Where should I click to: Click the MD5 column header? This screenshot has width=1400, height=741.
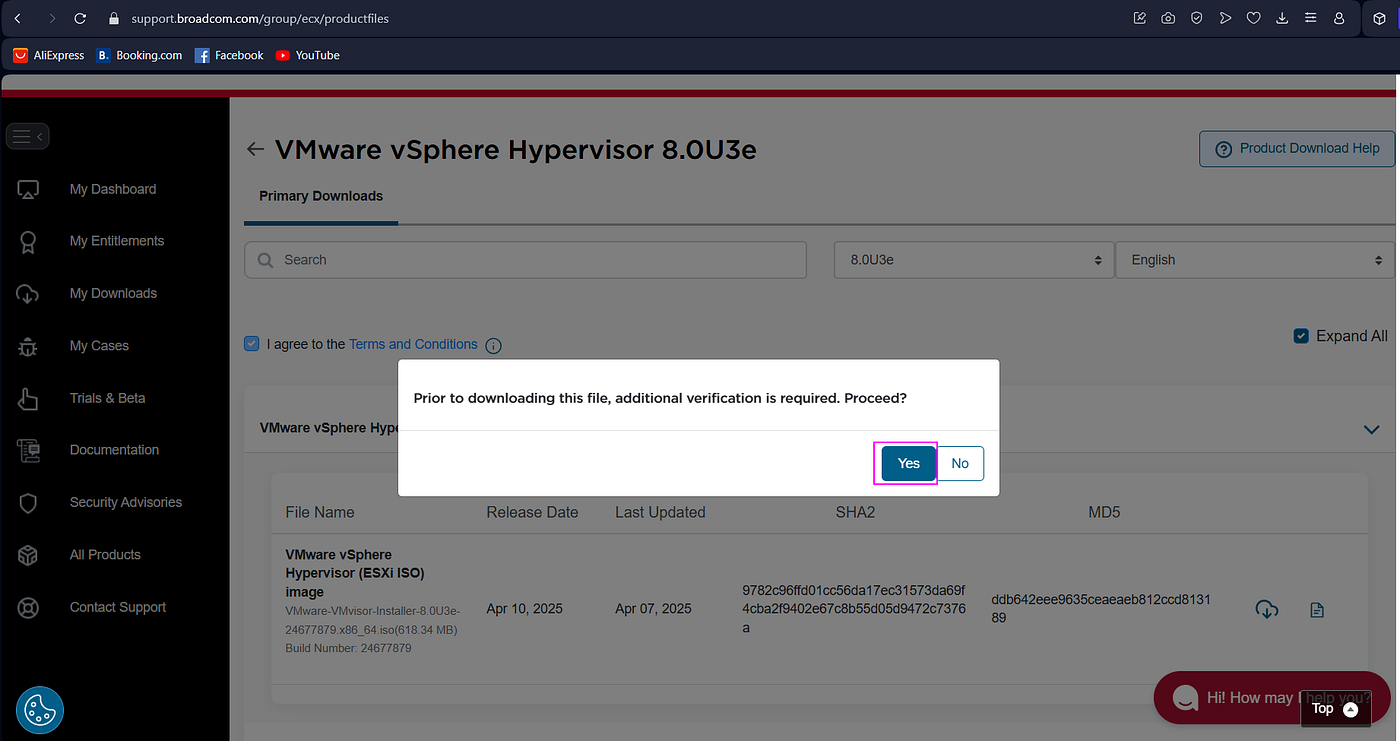[1104, 512]
